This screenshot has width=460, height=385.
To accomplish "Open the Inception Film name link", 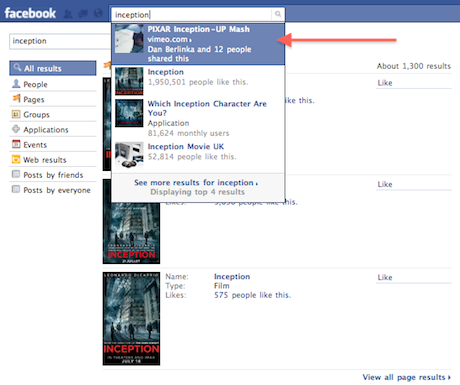I will pos(232,276).
